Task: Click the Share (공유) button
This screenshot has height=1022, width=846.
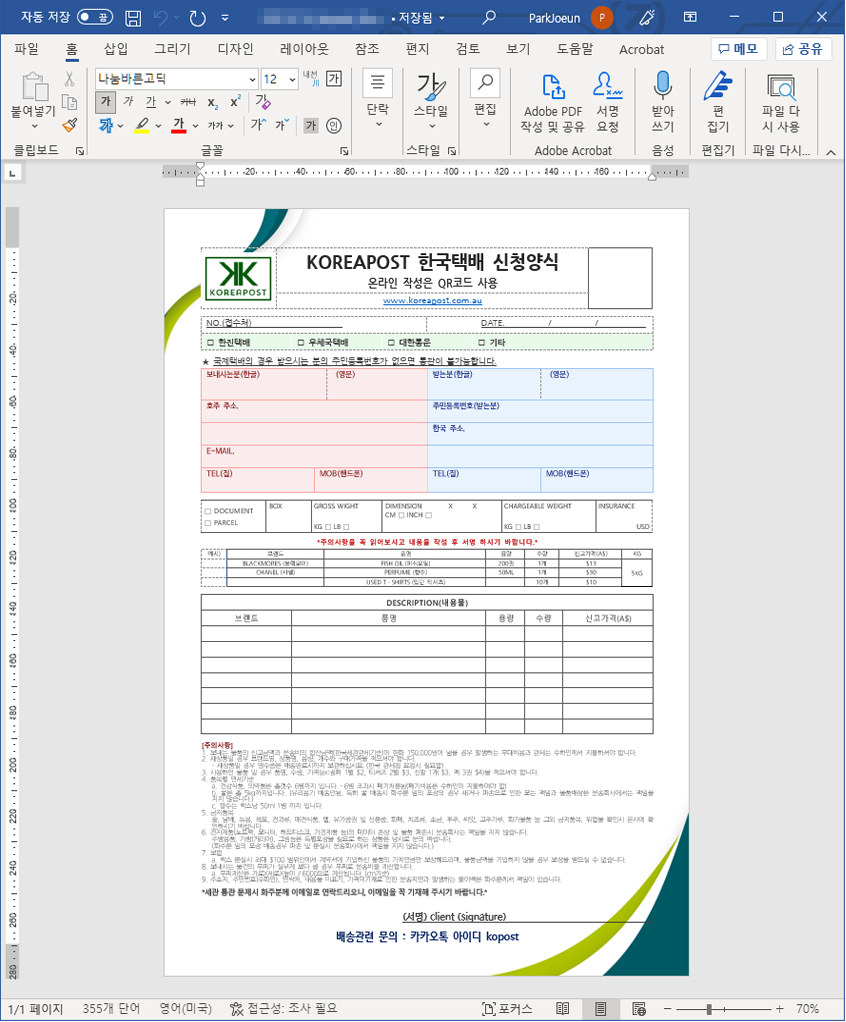Action: [803, 49]
